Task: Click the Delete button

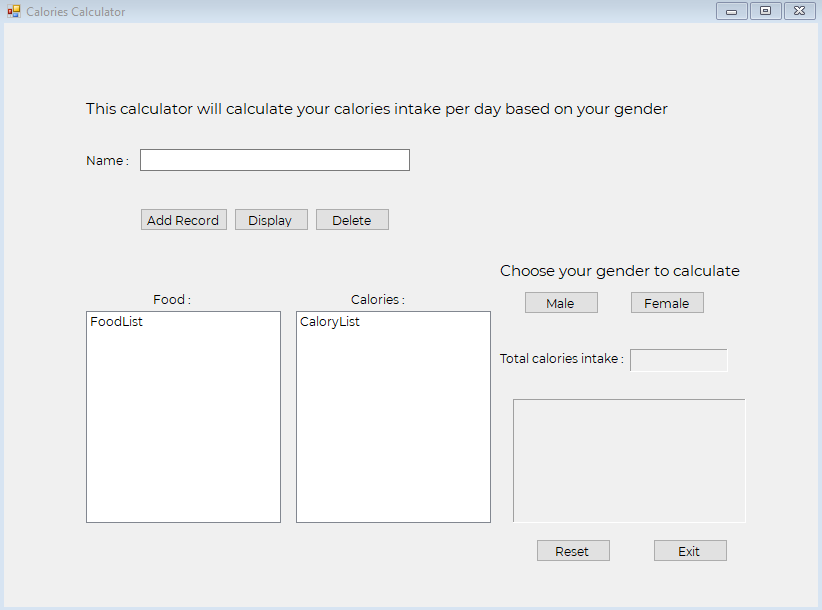Action: point(352,220)
